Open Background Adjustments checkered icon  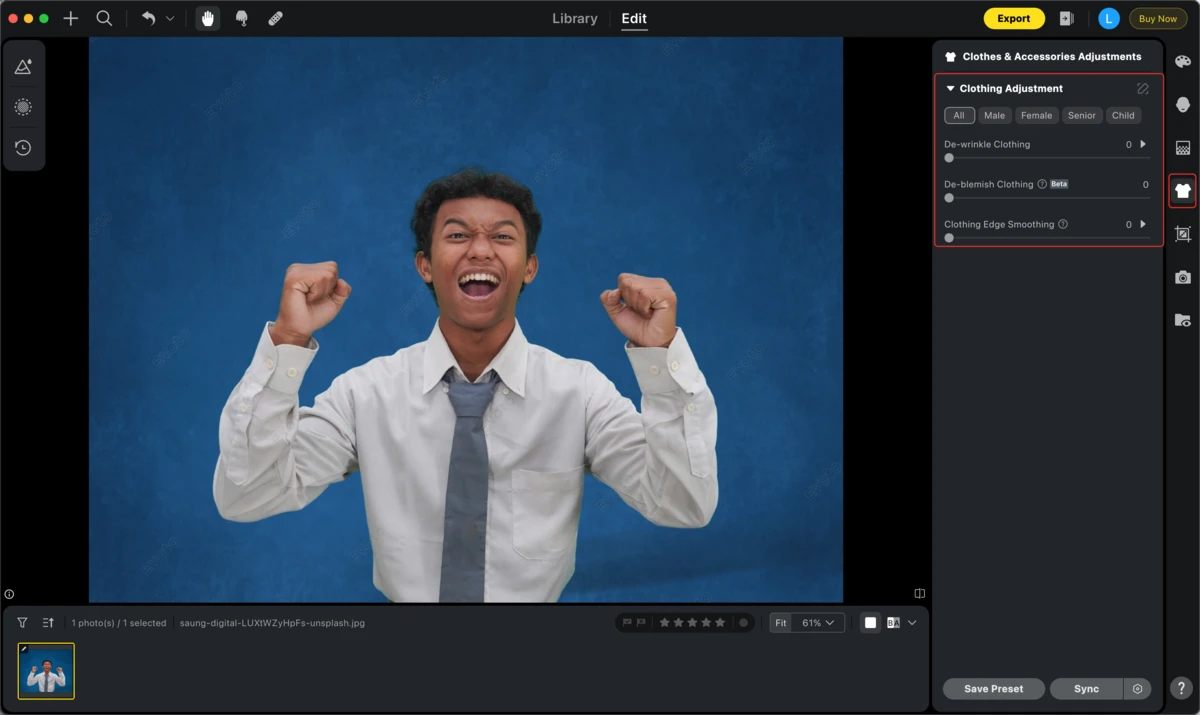[x=1183, y=147]
